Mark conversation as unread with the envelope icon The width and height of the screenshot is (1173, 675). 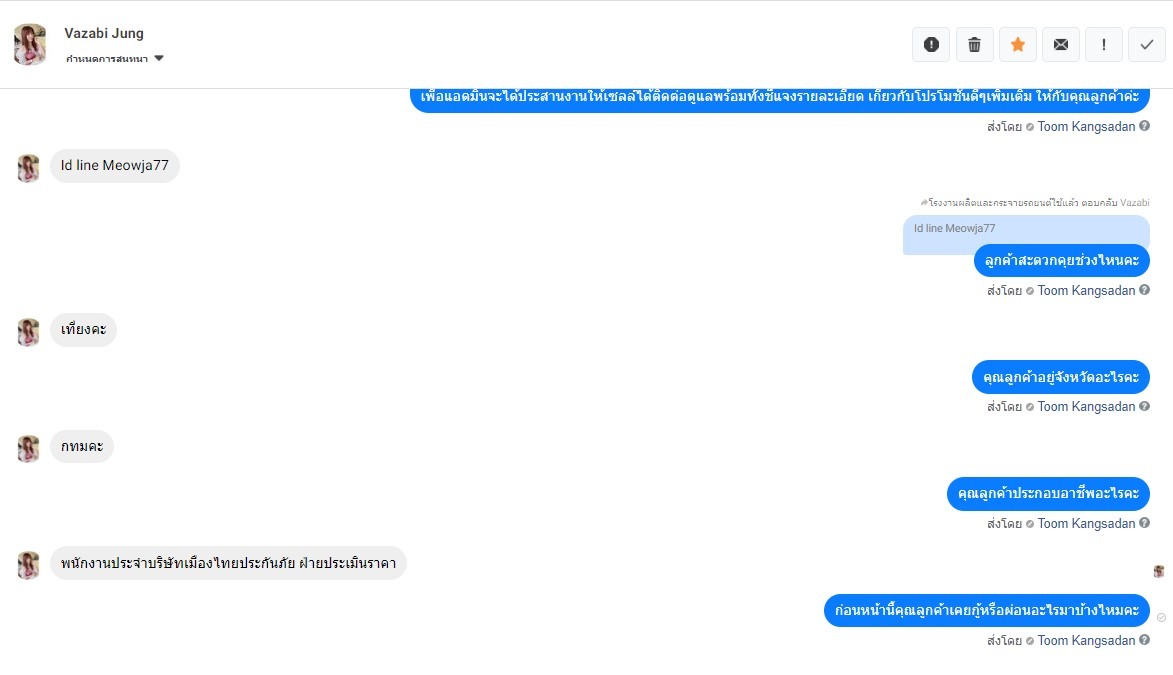(x=1061, y=45)
